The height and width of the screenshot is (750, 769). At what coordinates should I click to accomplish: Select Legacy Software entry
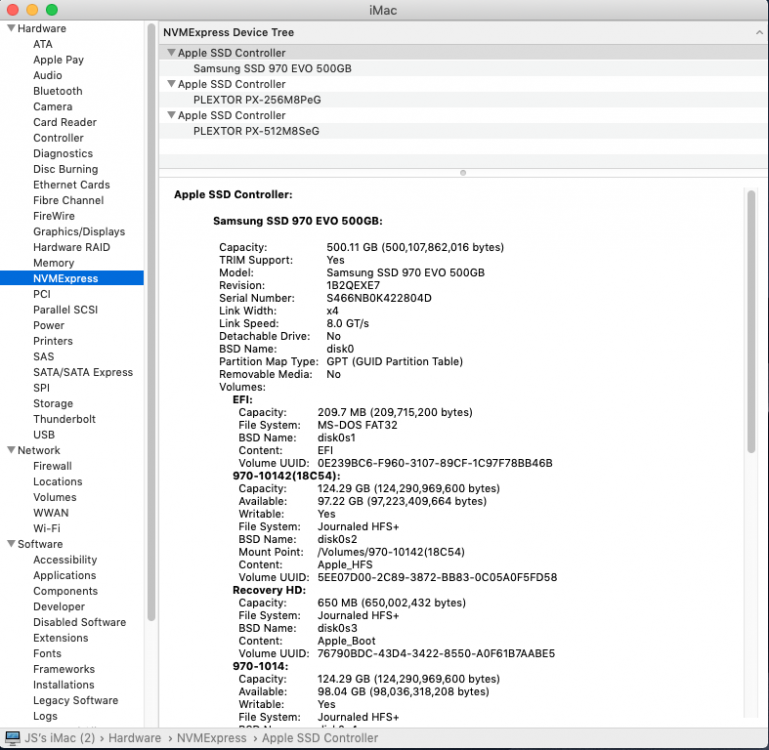coord(76,700)
